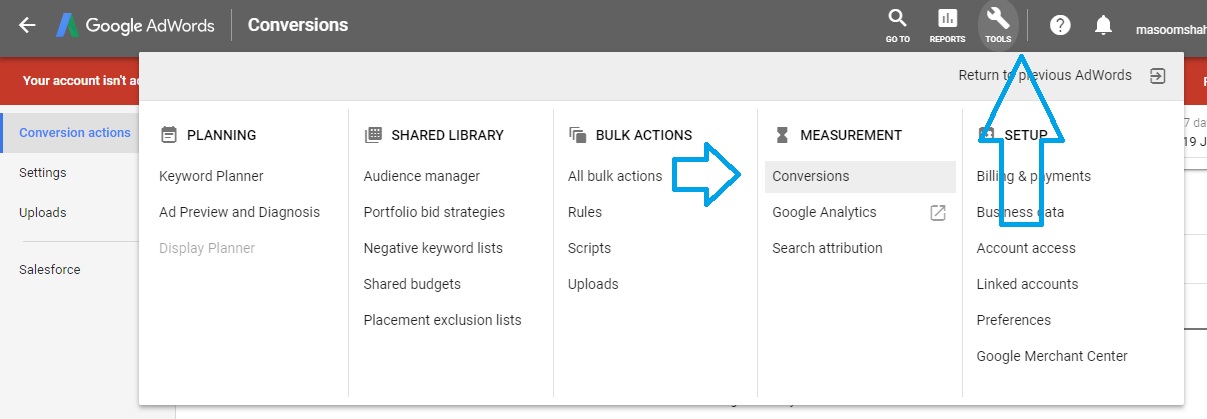Open Scripts under Bulk Actions

tap(589, 248)
